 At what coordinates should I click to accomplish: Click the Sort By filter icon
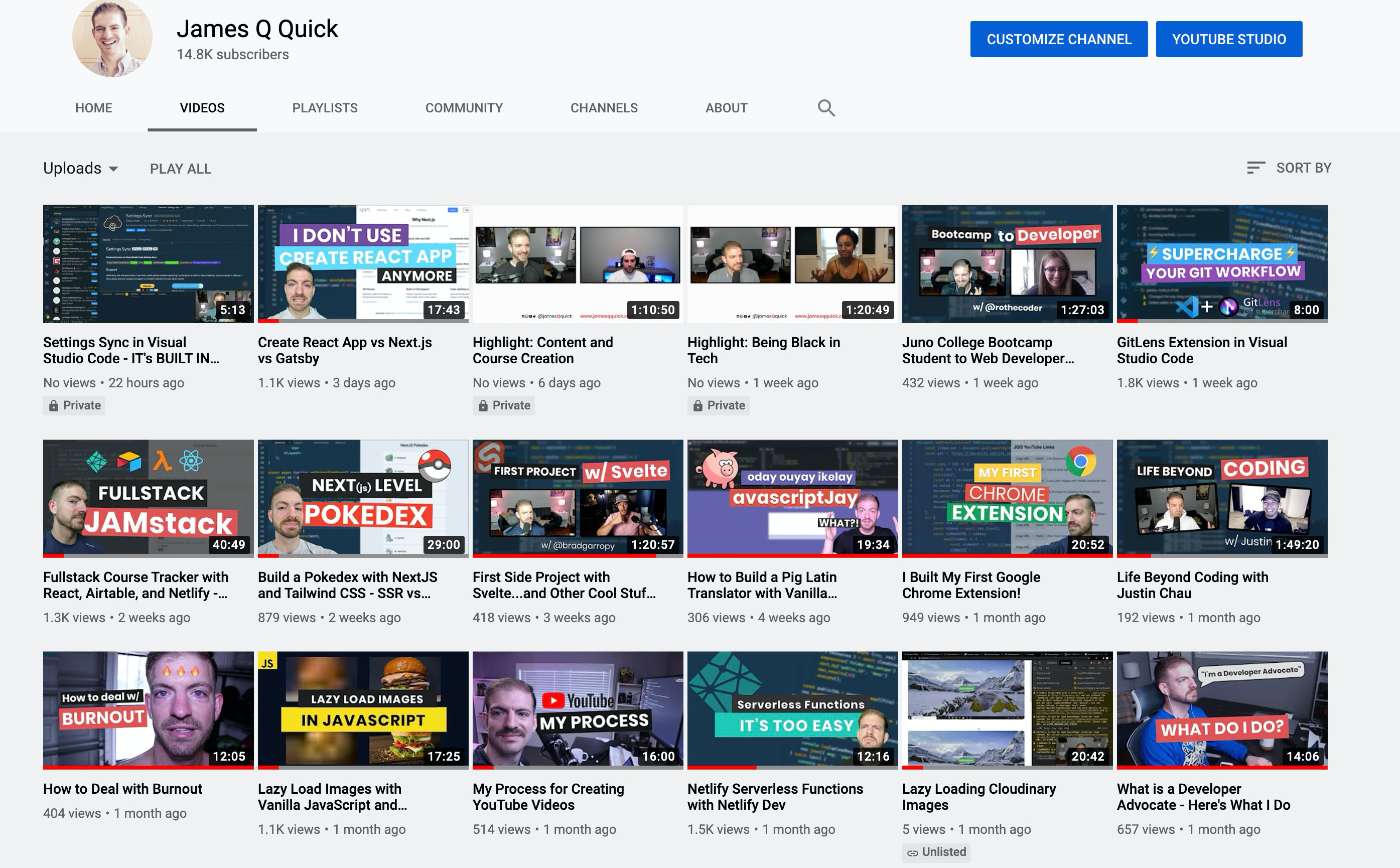1256,168
